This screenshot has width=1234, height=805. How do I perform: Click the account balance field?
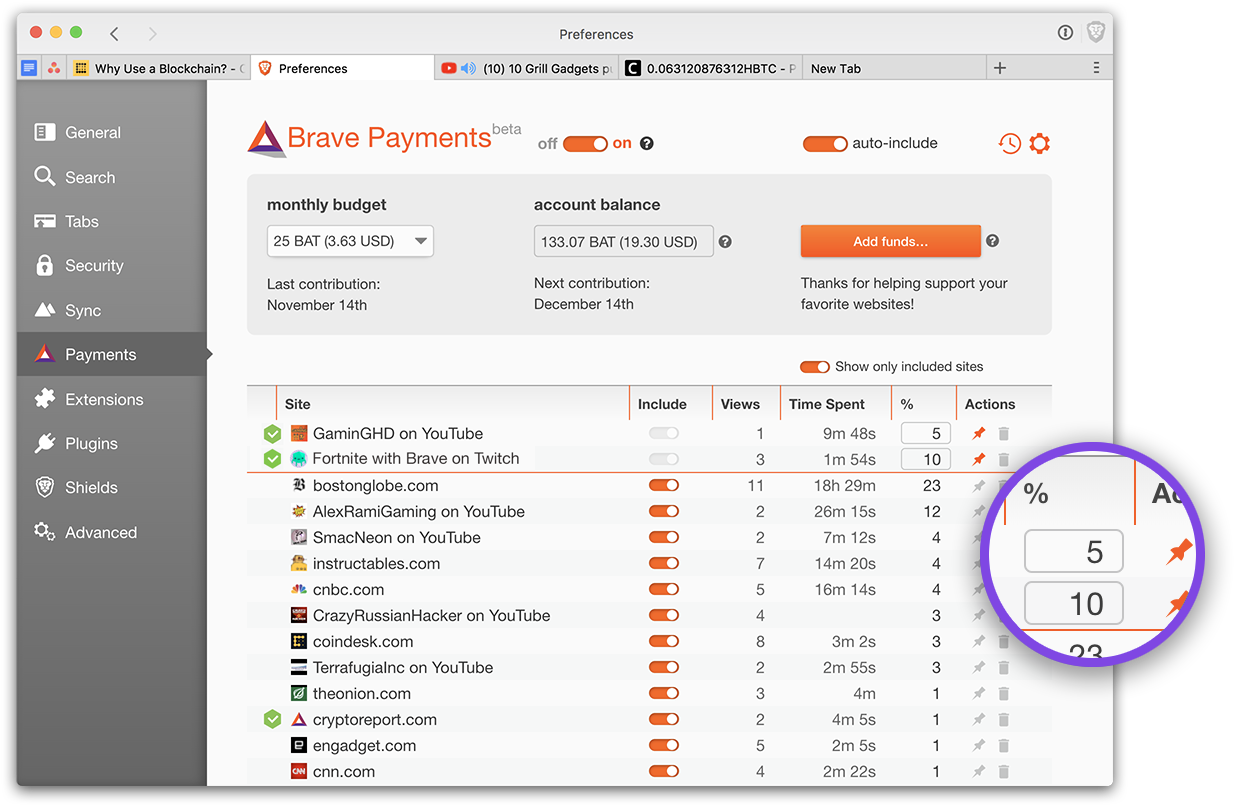tap(623, 241)
